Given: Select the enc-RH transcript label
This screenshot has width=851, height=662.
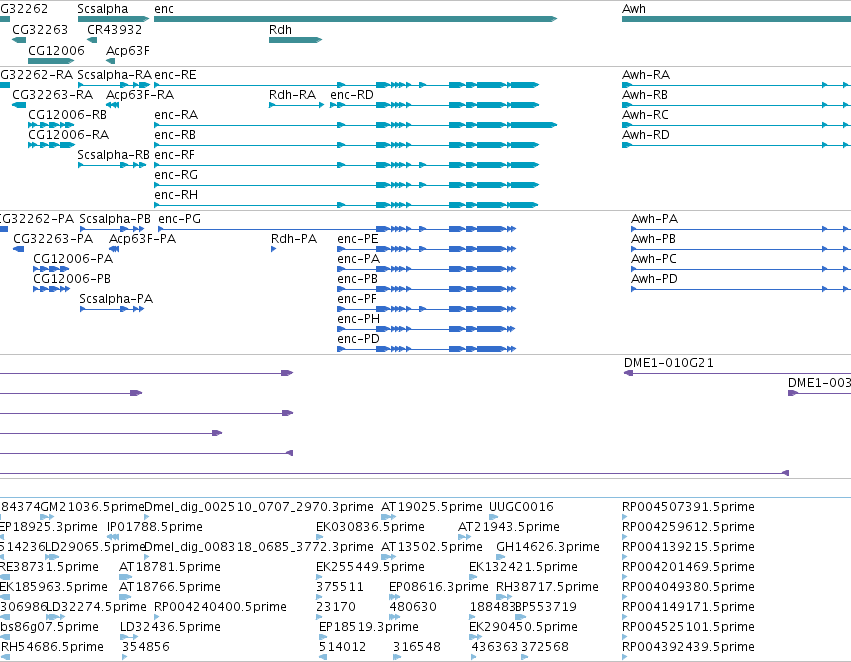Looking at the screenshot, I should pos(176,195).
